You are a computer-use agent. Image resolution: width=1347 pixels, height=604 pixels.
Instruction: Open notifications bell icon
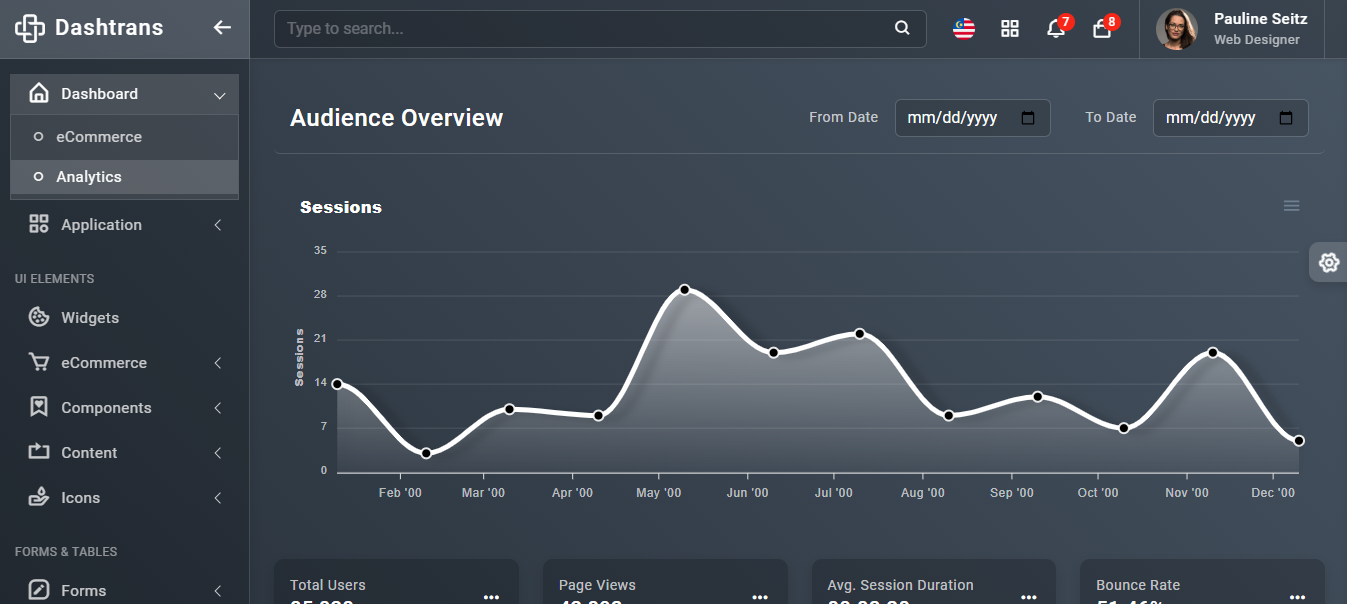point(1055,29)
